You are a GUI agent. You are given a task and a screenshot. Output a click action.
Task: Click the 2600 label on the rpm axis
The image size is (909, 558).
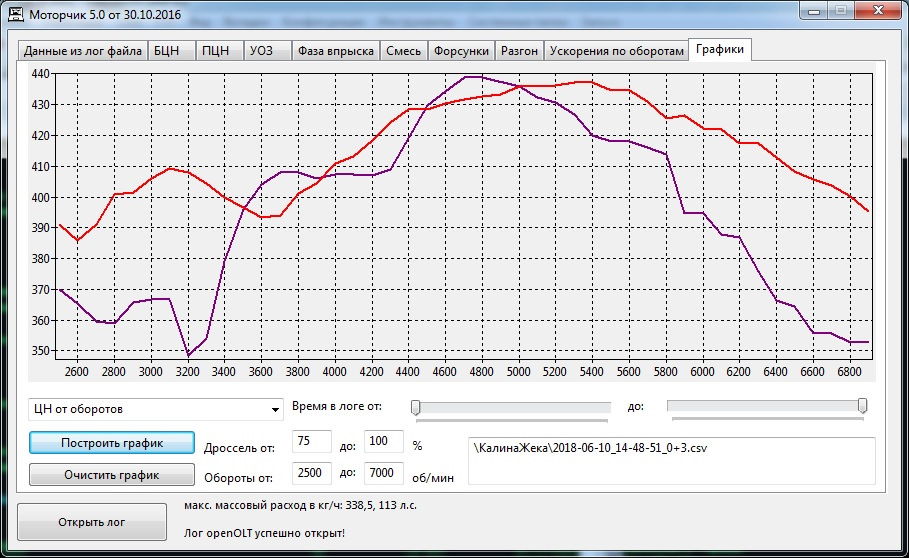(77, 371)
